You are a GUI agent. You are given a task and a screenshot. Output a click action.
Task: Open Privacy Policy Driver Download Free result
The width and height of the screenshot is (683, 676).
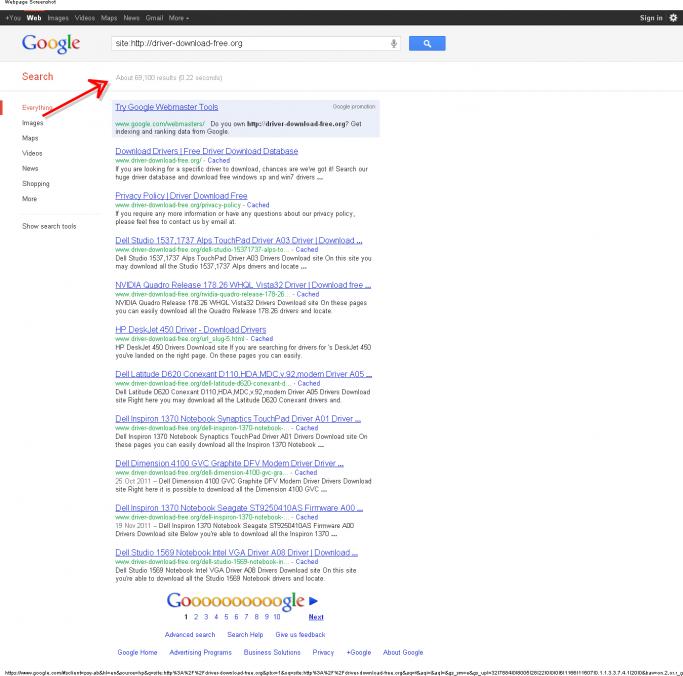[x=181, y=196]
